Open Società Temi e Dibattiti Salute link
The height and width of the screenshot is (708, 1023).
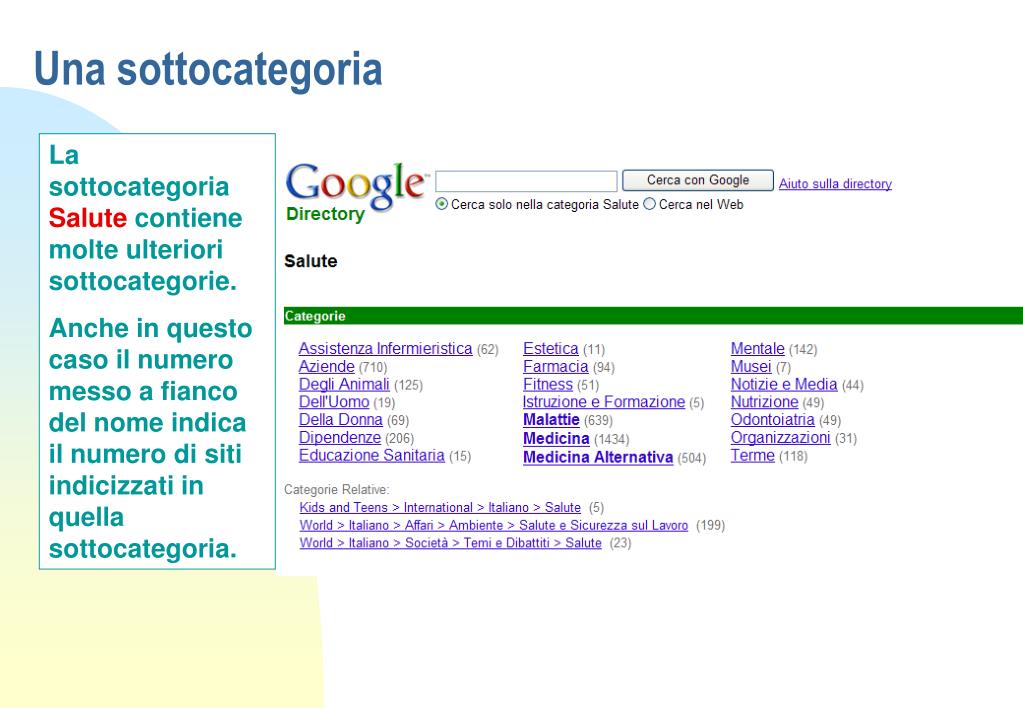tap(450, 543)
